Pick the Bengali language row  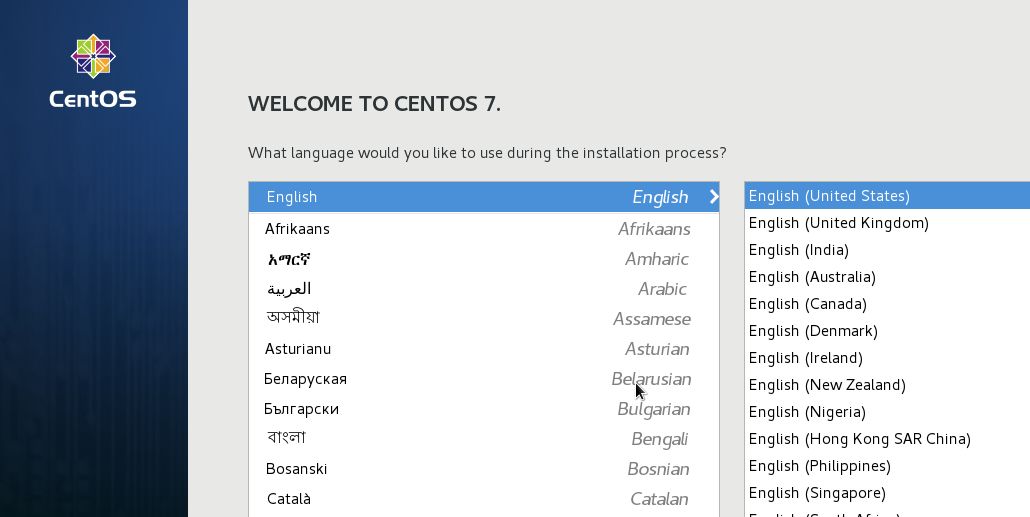coord(484,439)
